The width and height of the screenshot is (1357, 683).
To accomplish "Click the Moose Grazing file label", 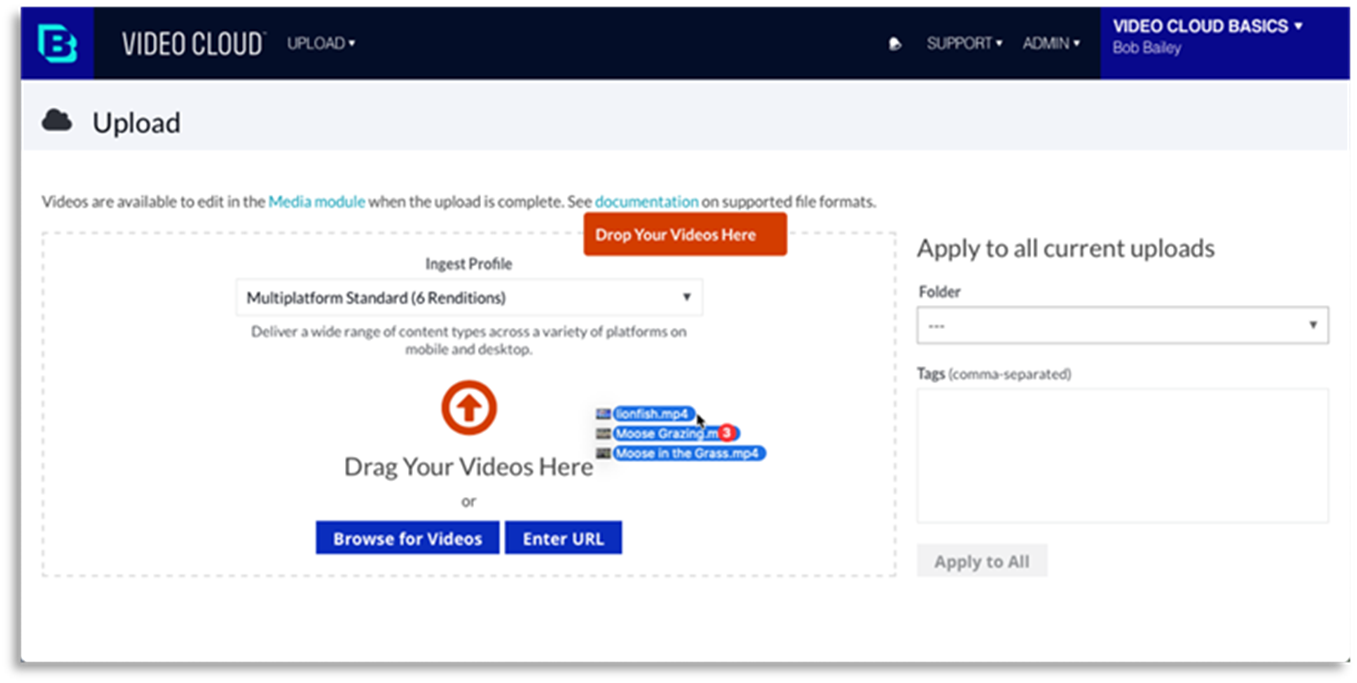I will point(665,434).
